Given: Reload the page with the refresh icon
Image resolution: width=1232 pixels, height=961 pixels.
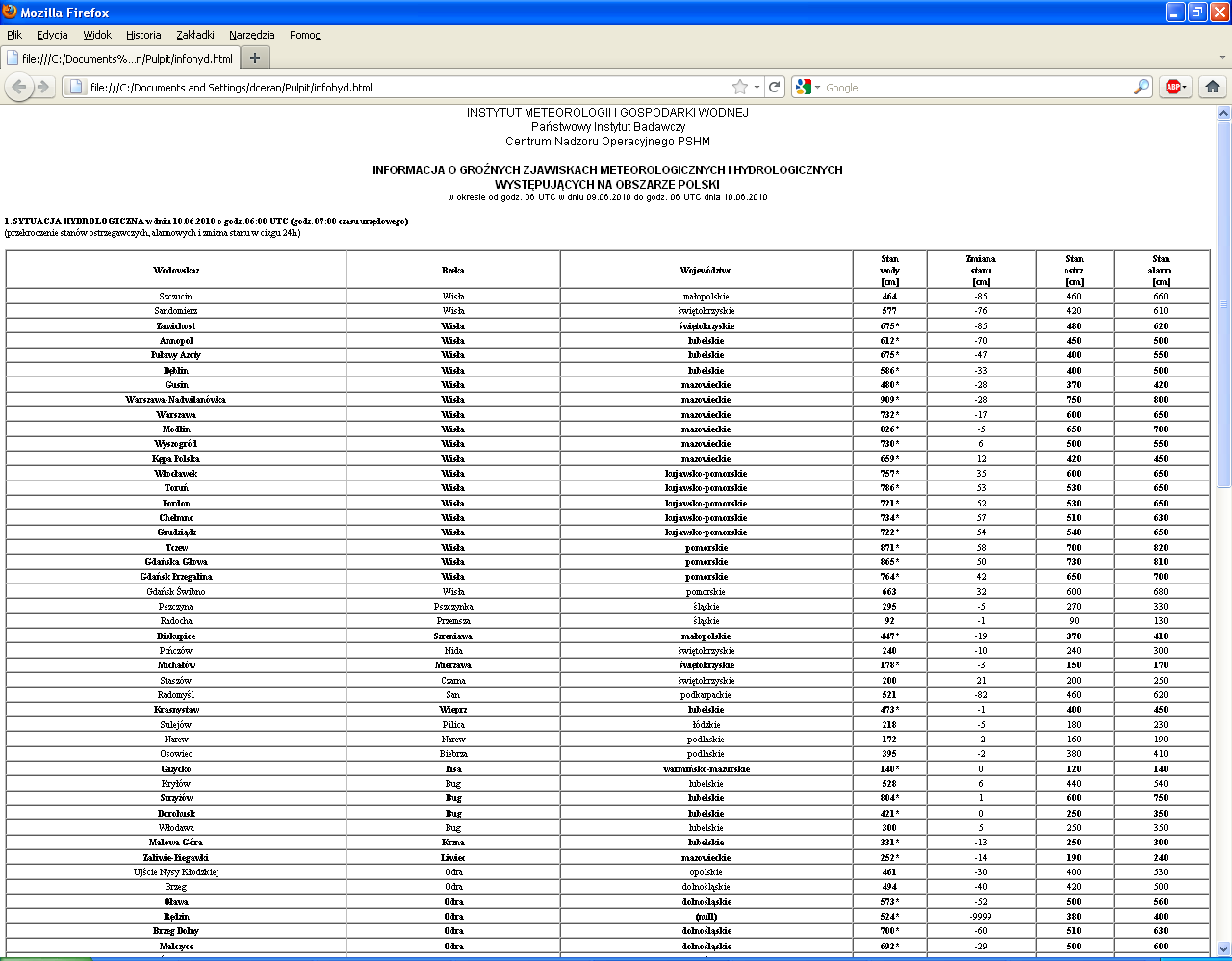Looking at the screenshot, I should 775,87.
